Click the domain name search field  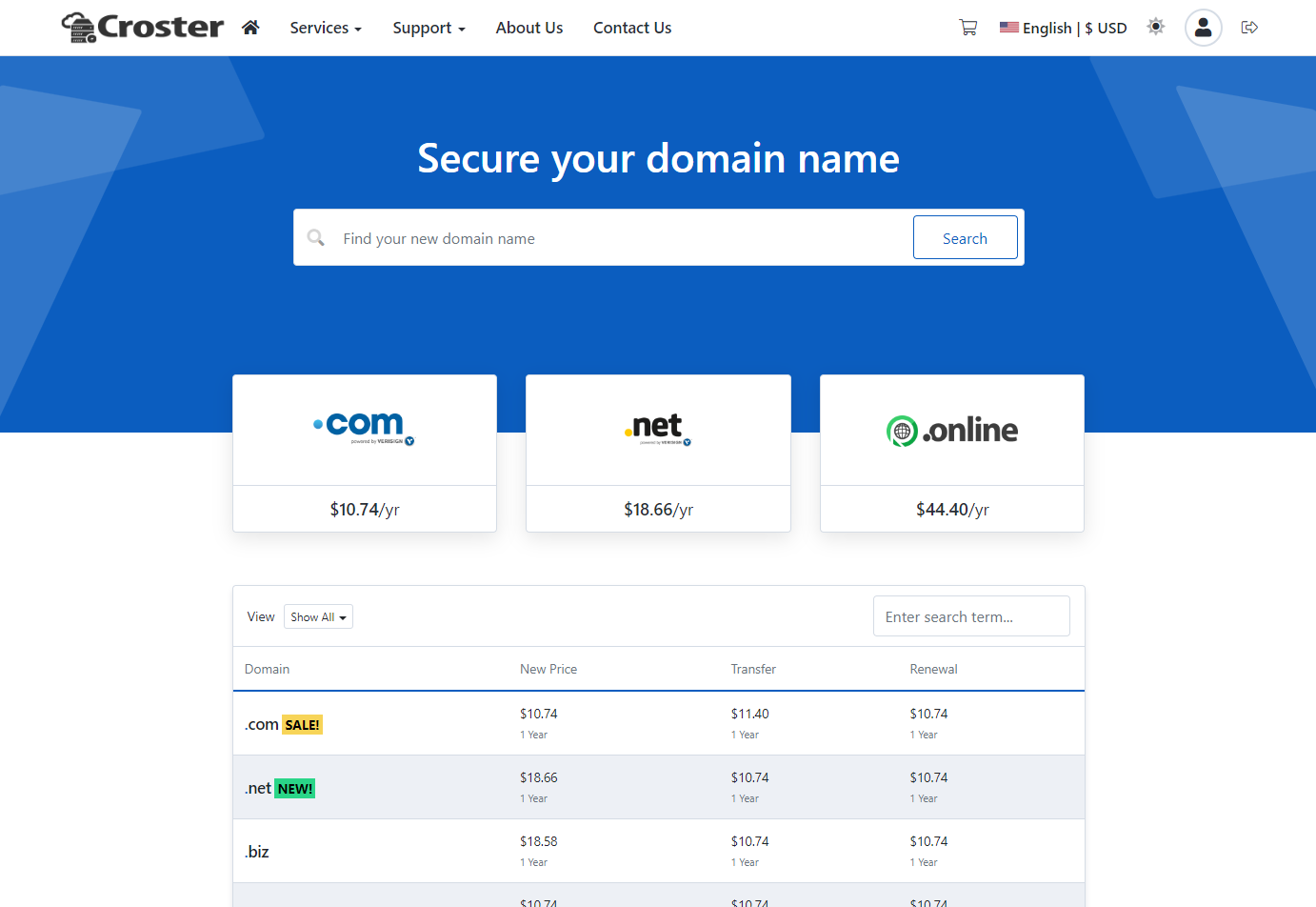coord(619,238)
